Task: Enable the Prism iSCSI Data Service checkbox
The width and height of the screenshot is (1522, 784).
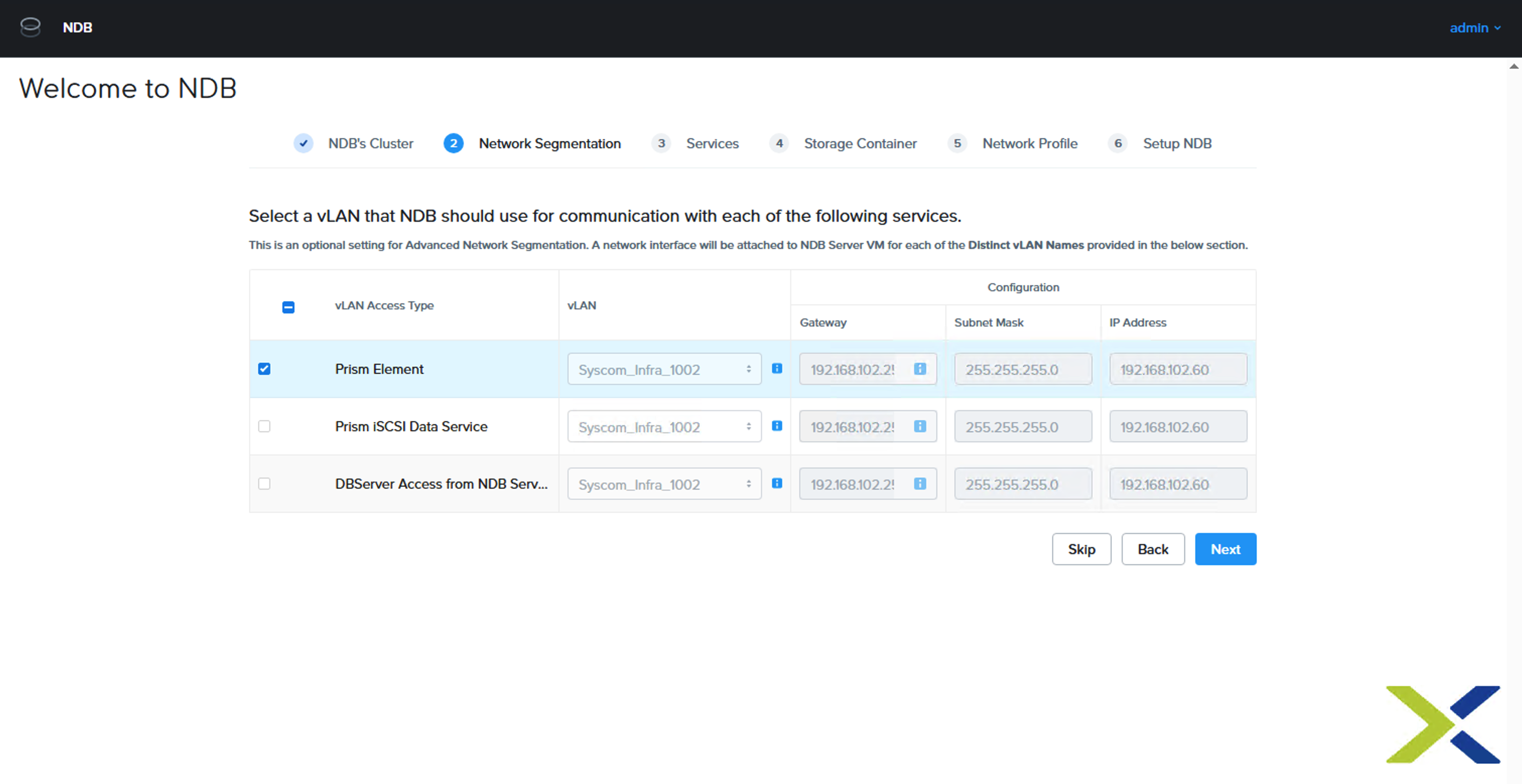Action: click(264, 426)
